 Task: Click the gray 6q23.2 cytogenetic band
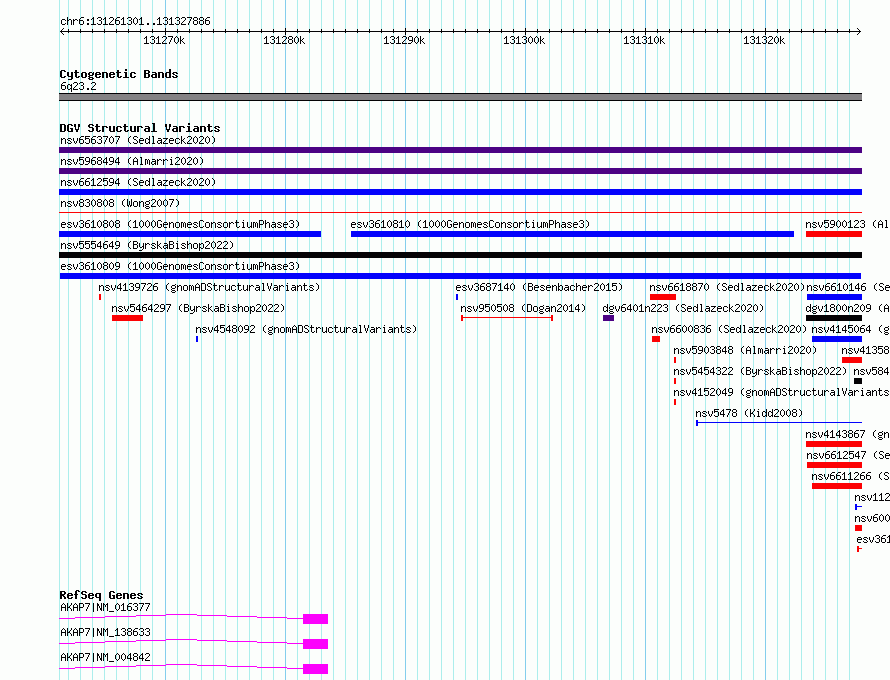pos(460,97)
